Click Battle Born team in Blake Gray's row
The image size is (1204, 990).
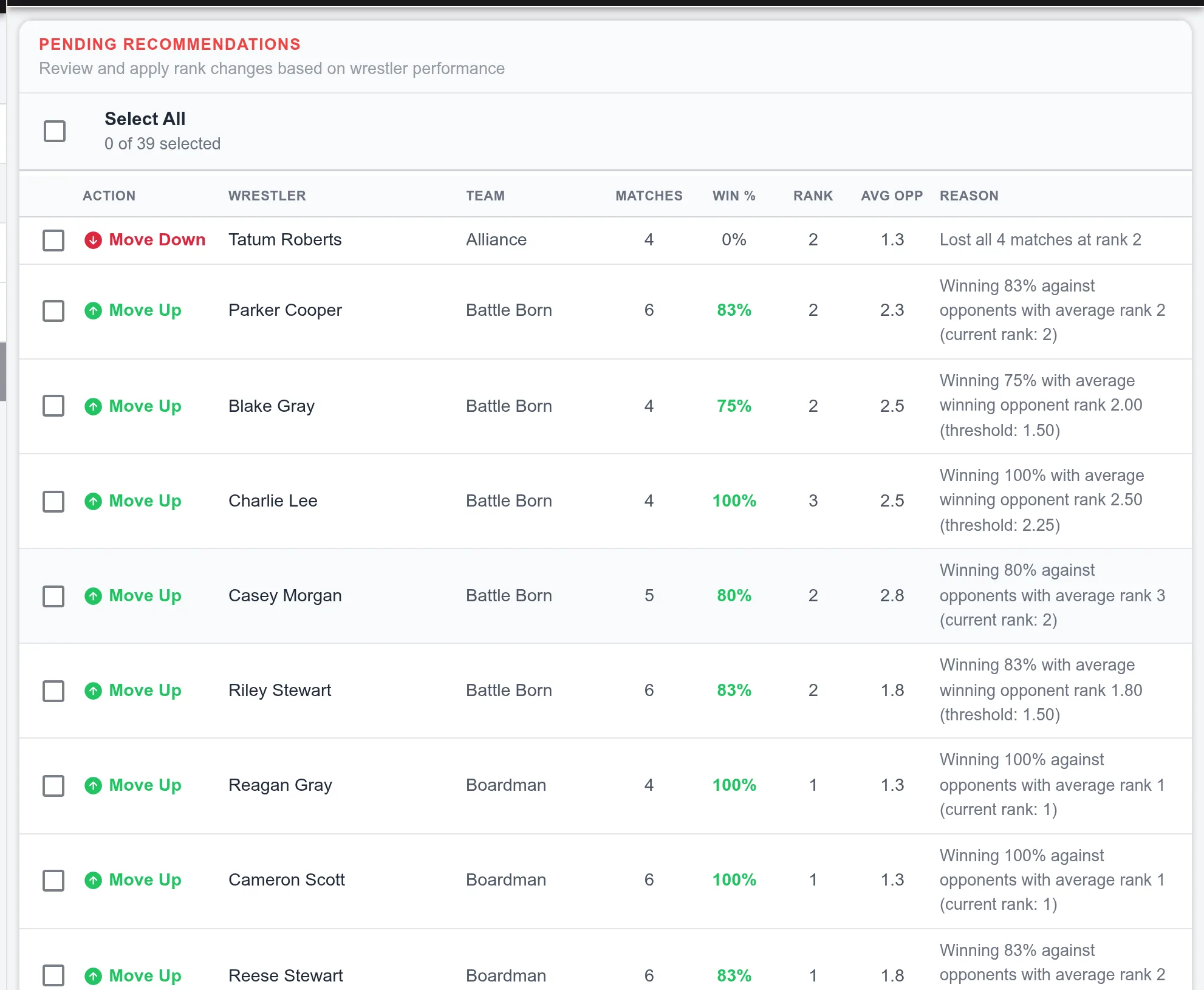pyautogui.click(x=509, y=406)
